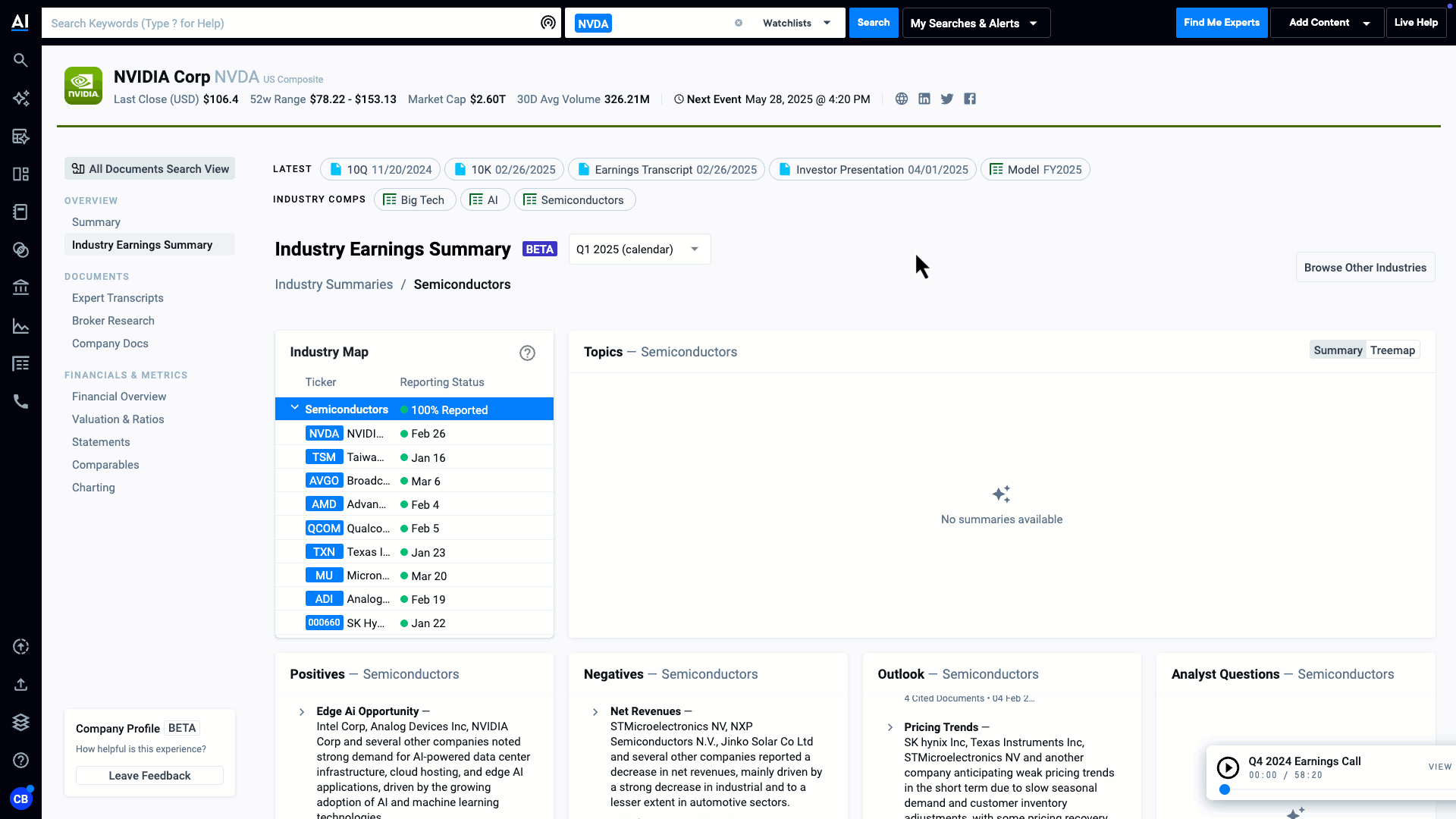
Task: Open Live Help
Action: pos(1416,23)
